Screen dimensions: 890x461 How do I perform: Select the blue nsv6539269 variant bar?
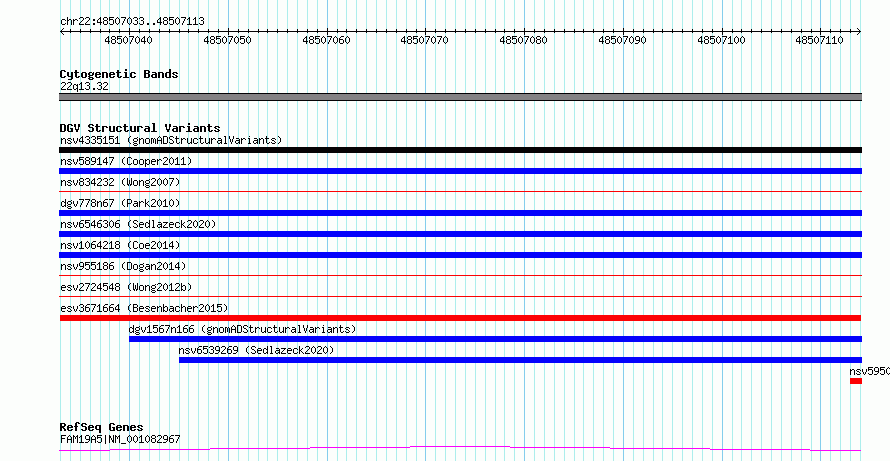point(520,360)
